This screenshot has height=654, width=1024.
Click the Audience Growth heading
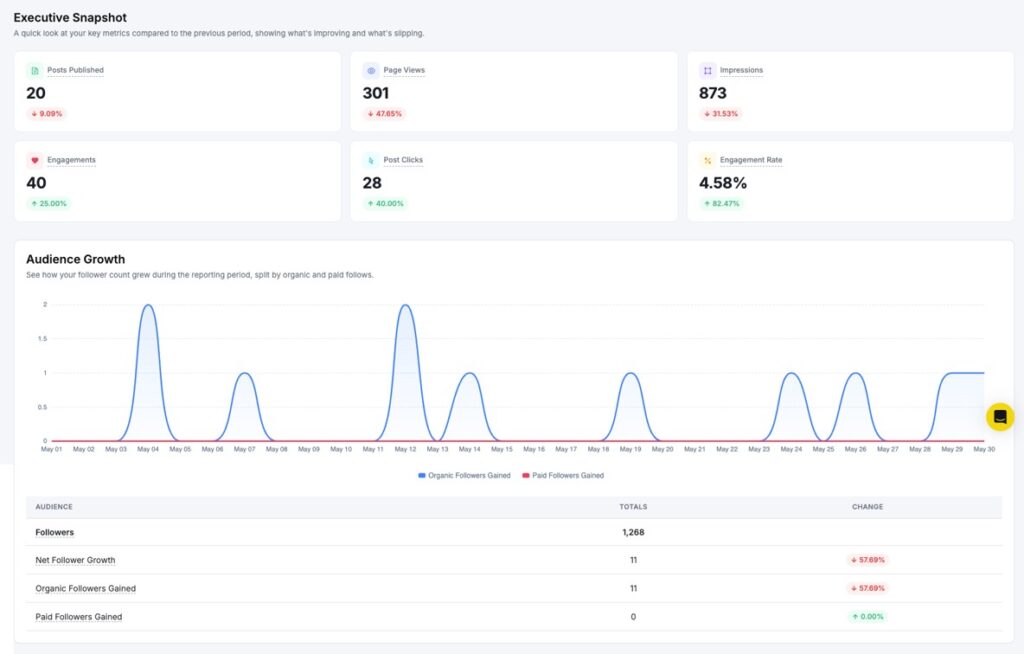(76, 259)
